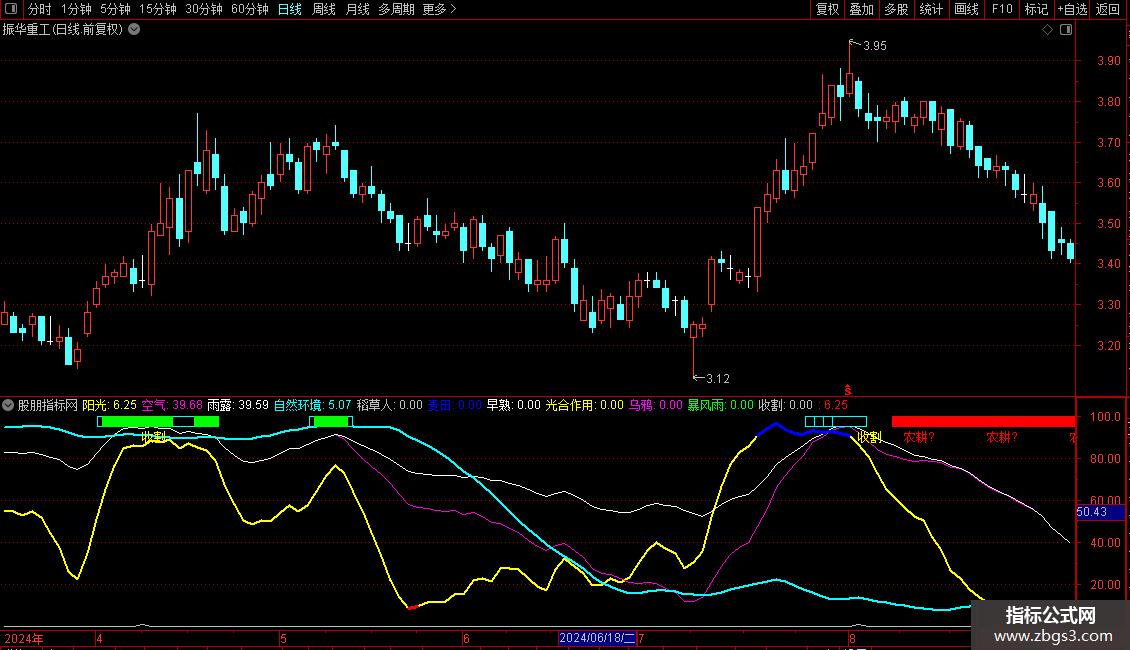Toggle 多股 multi-stock view
Viewport: 1130px width, 650px height.
(x=896, y=9)
